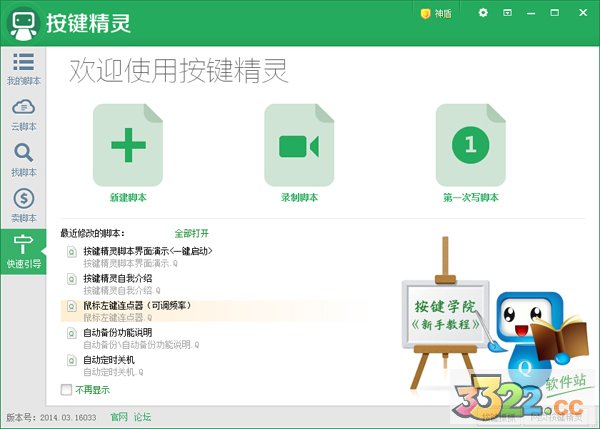The image size is (600, 429).
Task: Open script 自动备份功能说明
Action: 117,333
